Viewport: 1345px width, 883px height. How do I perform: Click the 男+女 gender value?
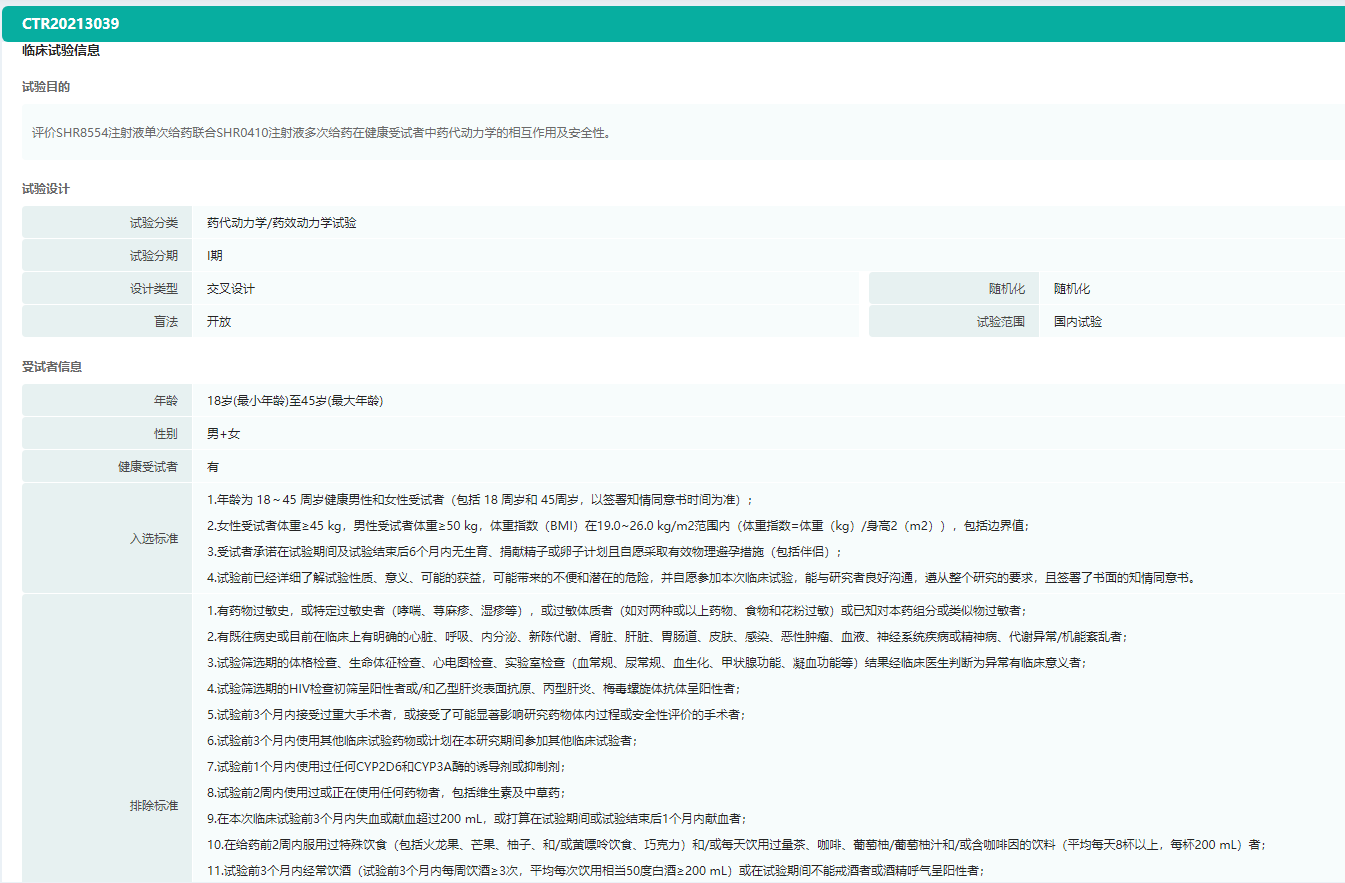223,434
